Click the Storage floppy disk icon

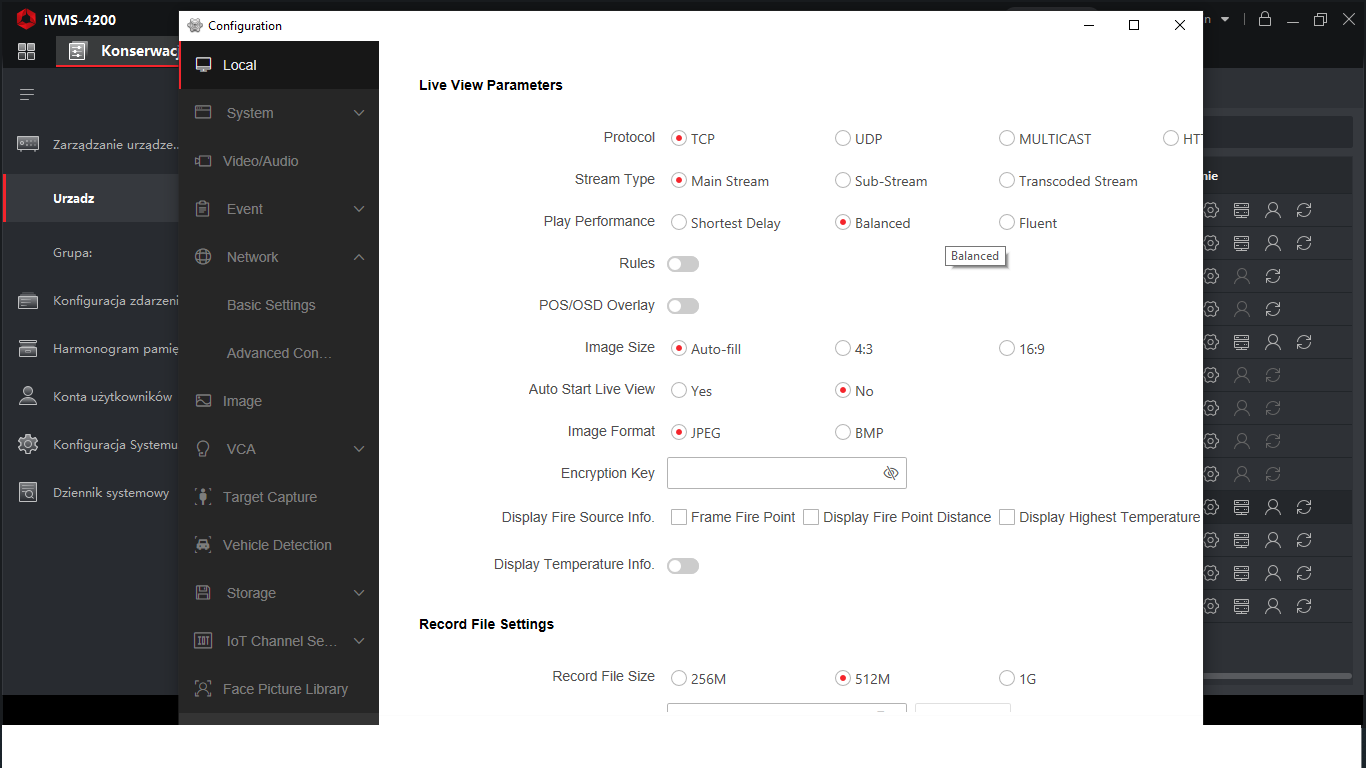[x=203, y=593]
